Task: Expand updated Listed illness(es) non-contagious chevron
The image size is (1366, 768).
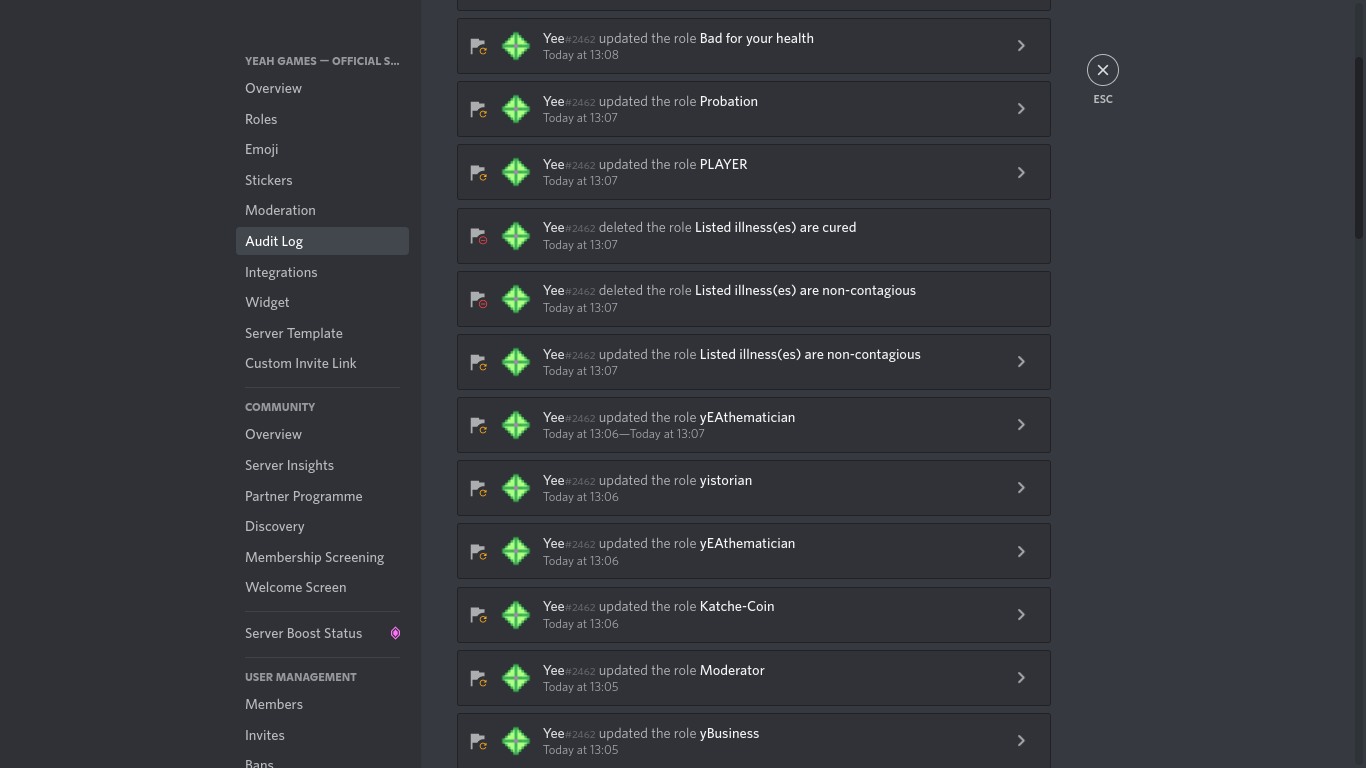Action: (1021, 362)
